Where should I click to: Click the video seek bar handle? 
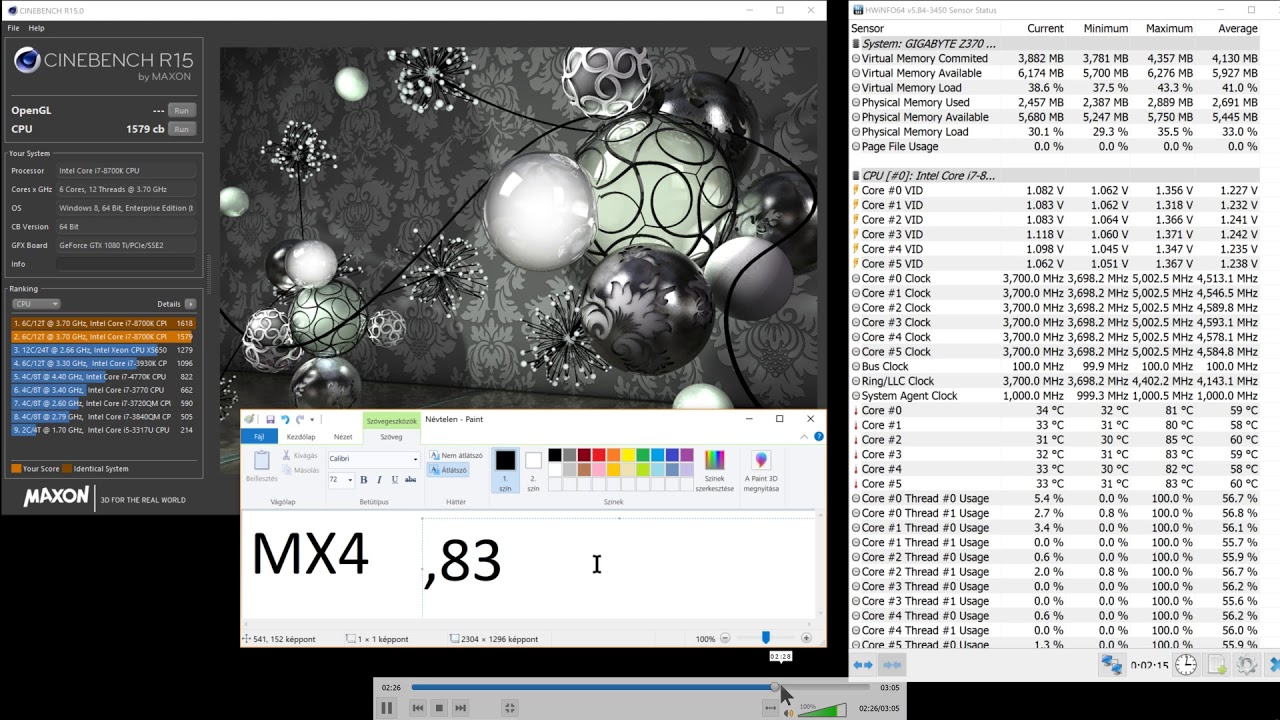775,687
